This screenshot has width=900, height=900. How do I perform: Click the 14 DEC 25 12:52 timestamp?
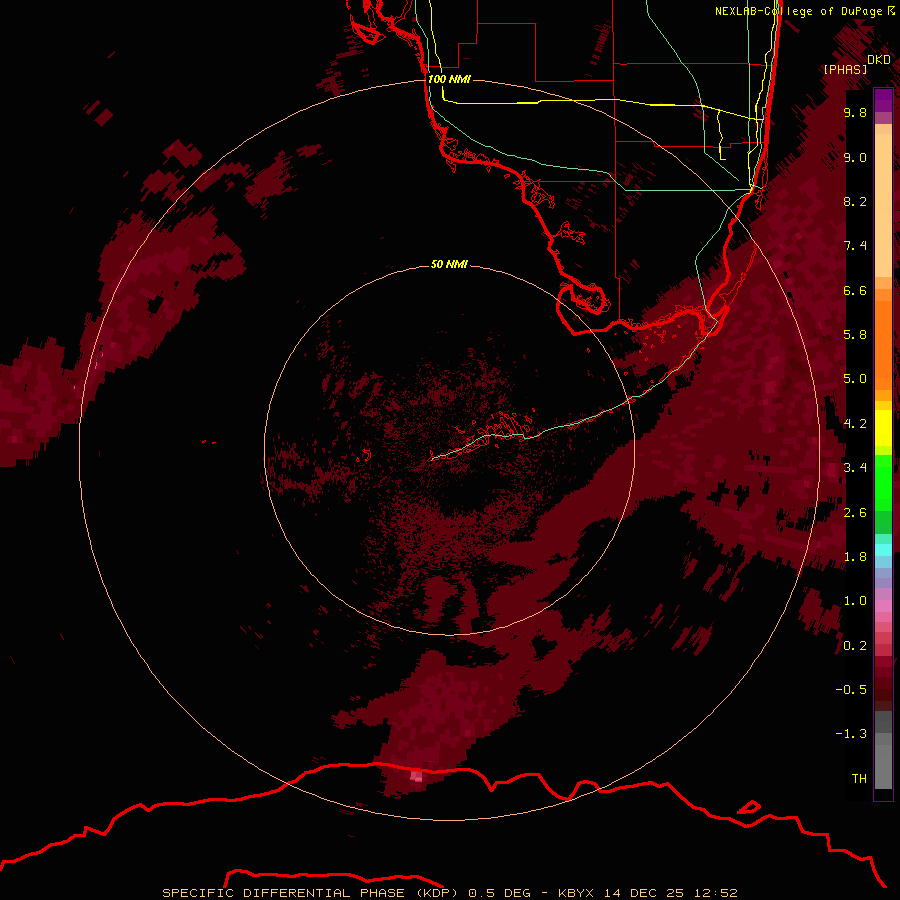click(x=670, y=893)
